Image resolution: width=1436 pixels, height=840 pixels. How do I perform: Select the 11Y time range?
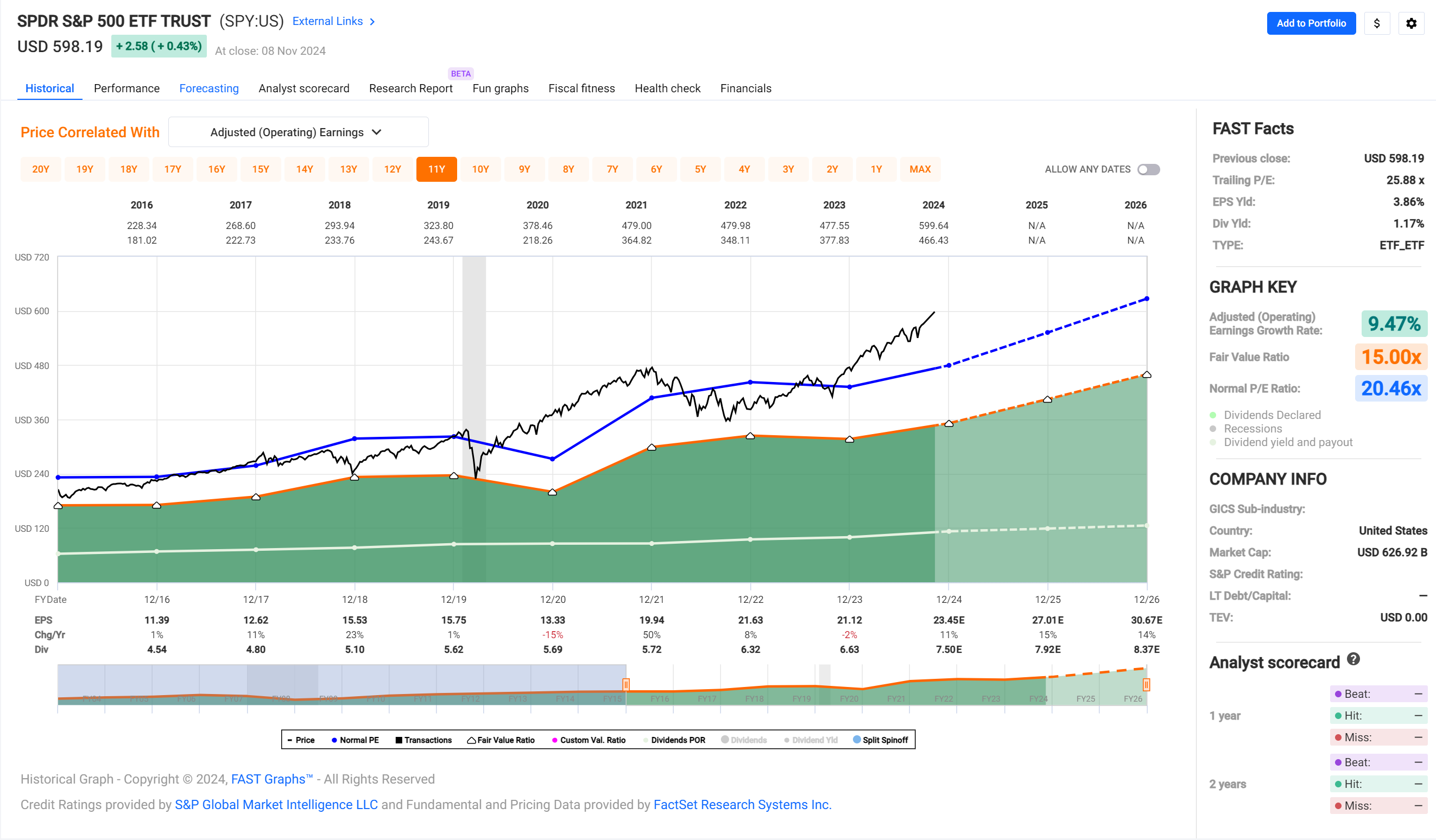[x=437, y=169]
